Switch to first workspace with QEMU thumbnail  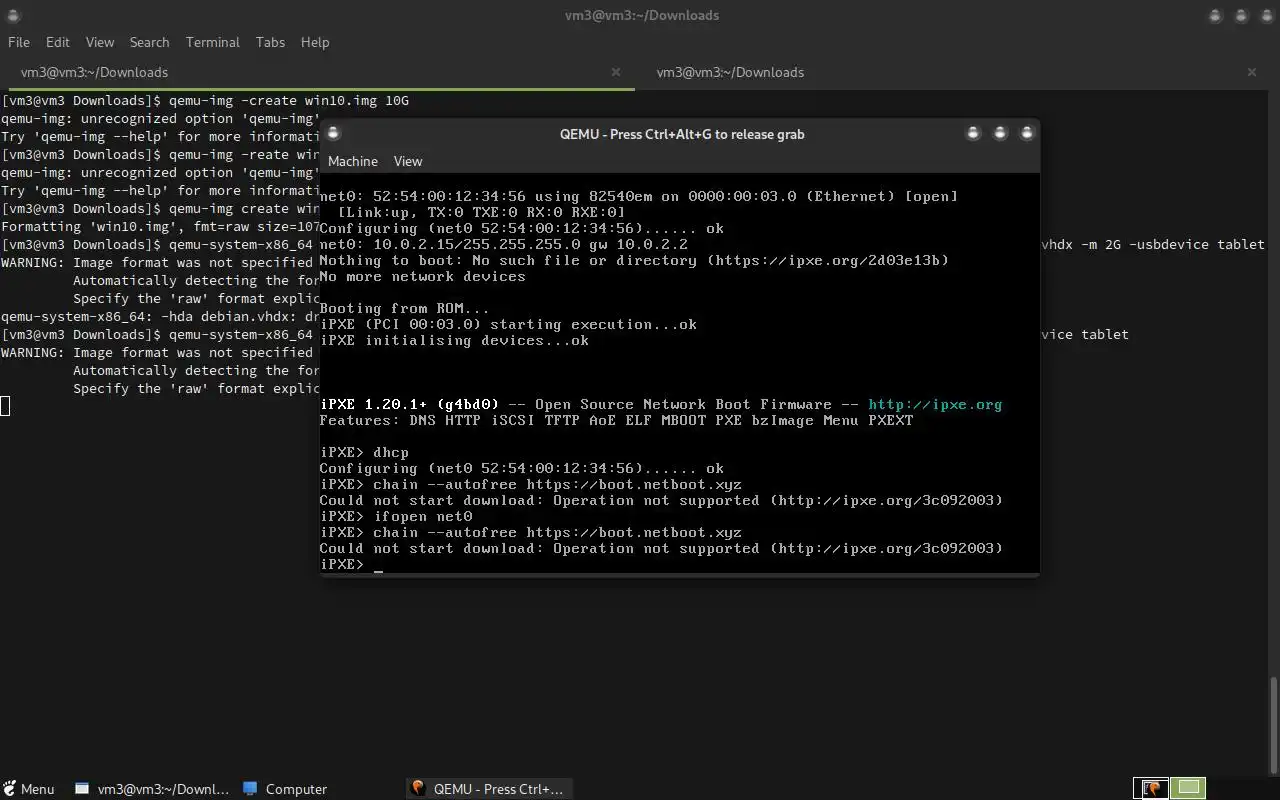click(1151, 789)
